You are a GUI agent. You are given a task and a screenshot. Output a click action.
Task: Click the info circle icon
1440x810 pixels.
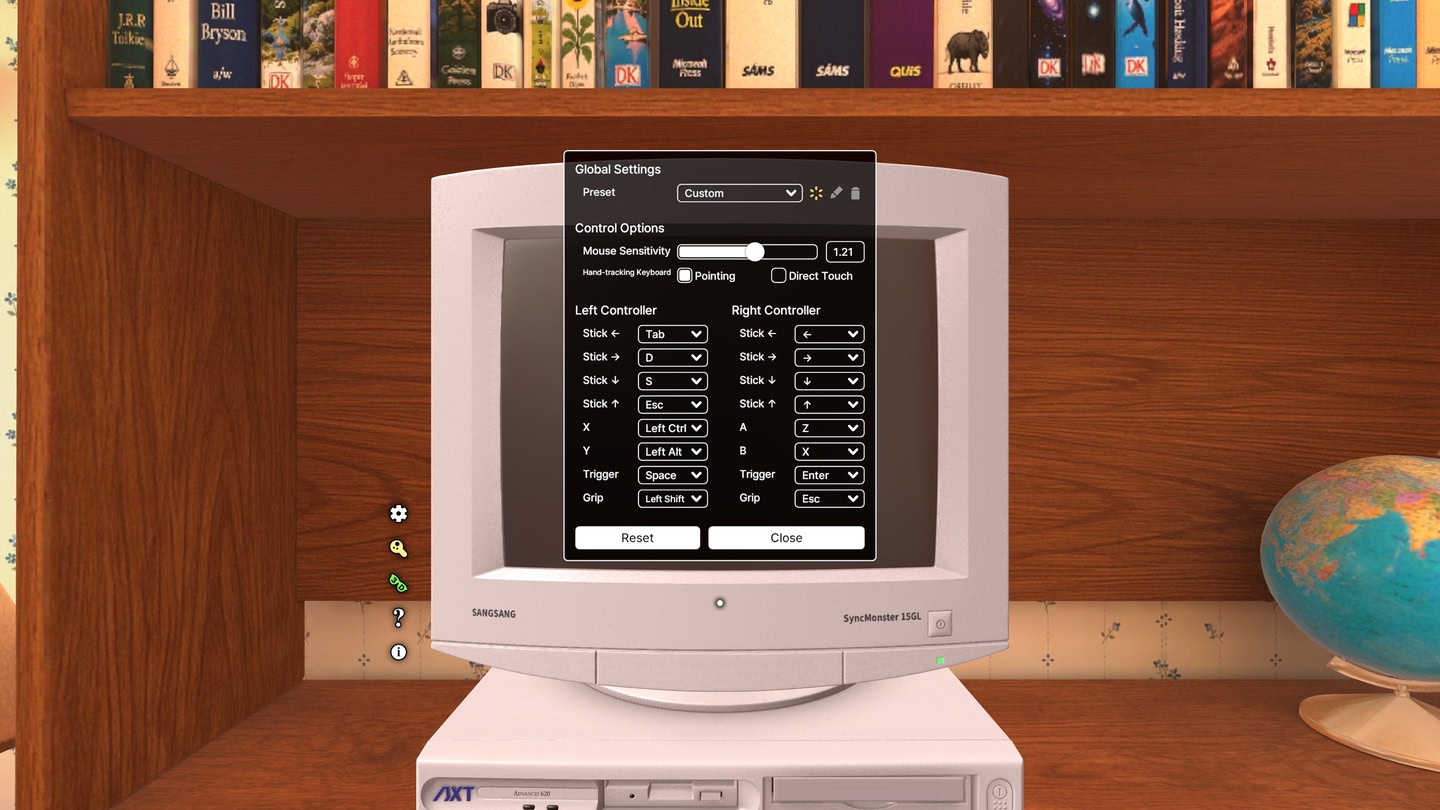398,652
